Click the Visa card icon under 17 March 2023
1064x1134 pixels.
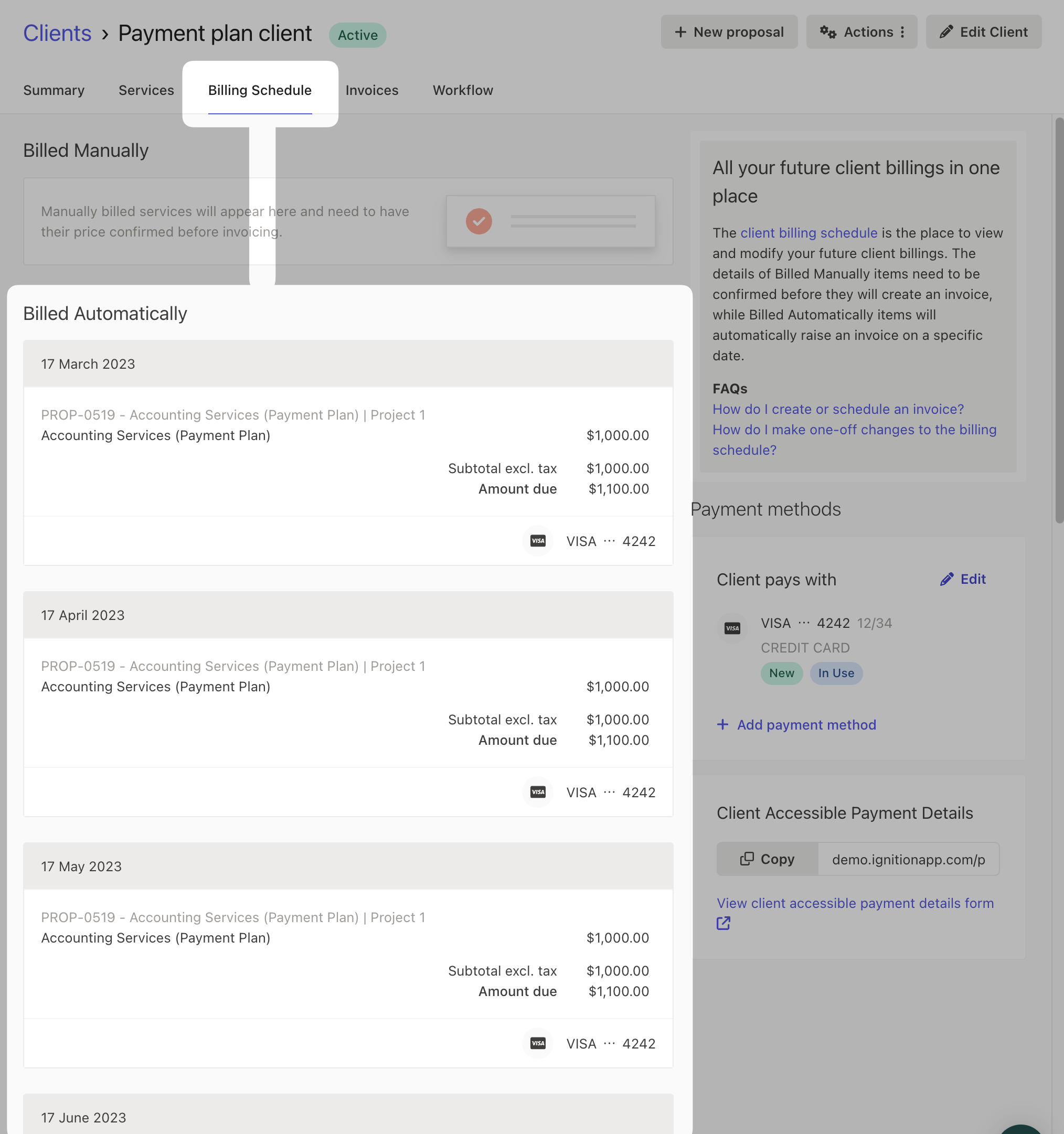537,541
